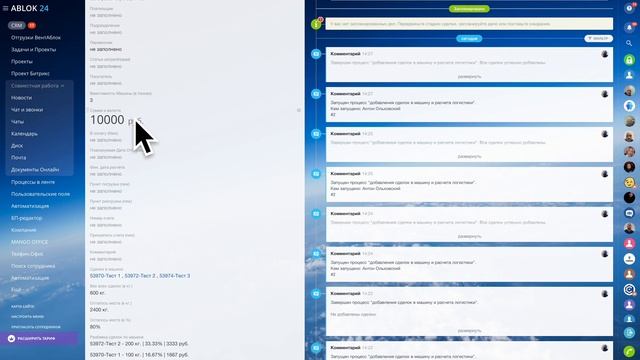
Task: Click the breakdown row '53972-Тест 2 - 200 кг.'
Action: coord(139,344)
